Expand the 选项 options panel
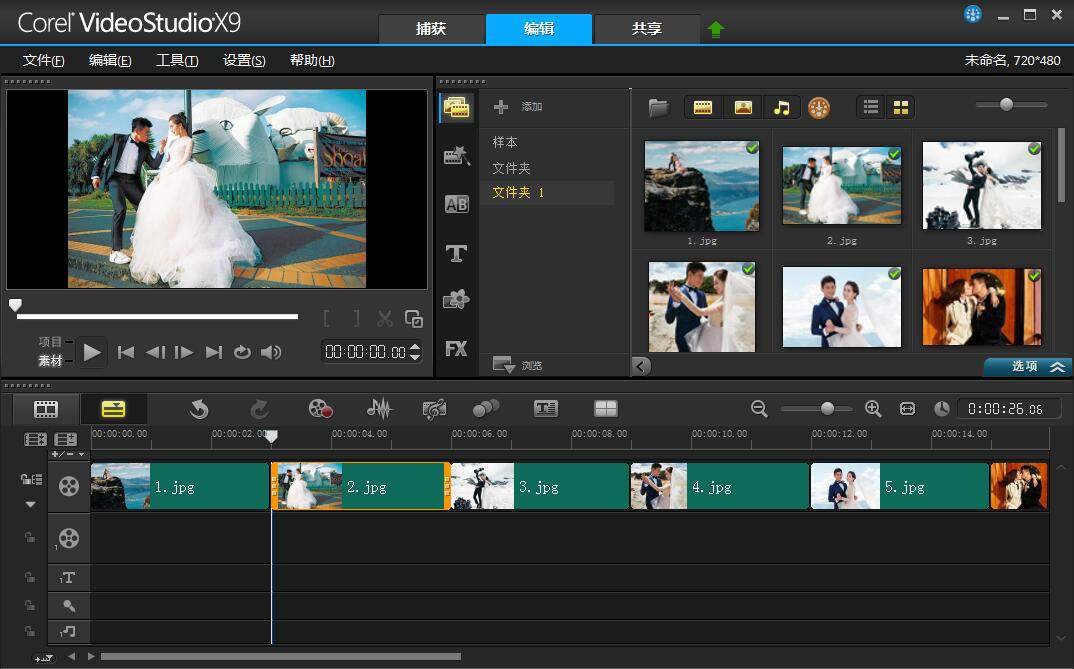Viewport: 1074px width, 669px height. pos(1028,367)
